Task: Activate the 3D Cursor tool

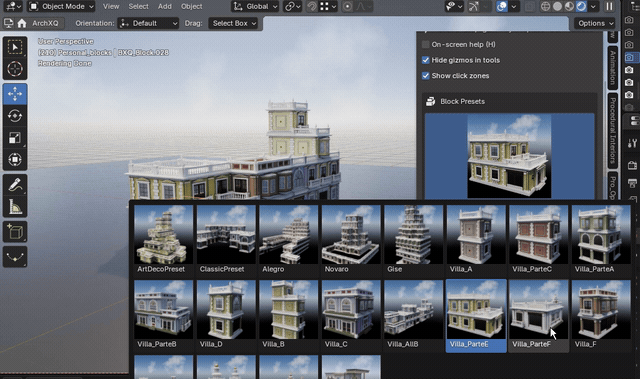Action: pos(15,69)
